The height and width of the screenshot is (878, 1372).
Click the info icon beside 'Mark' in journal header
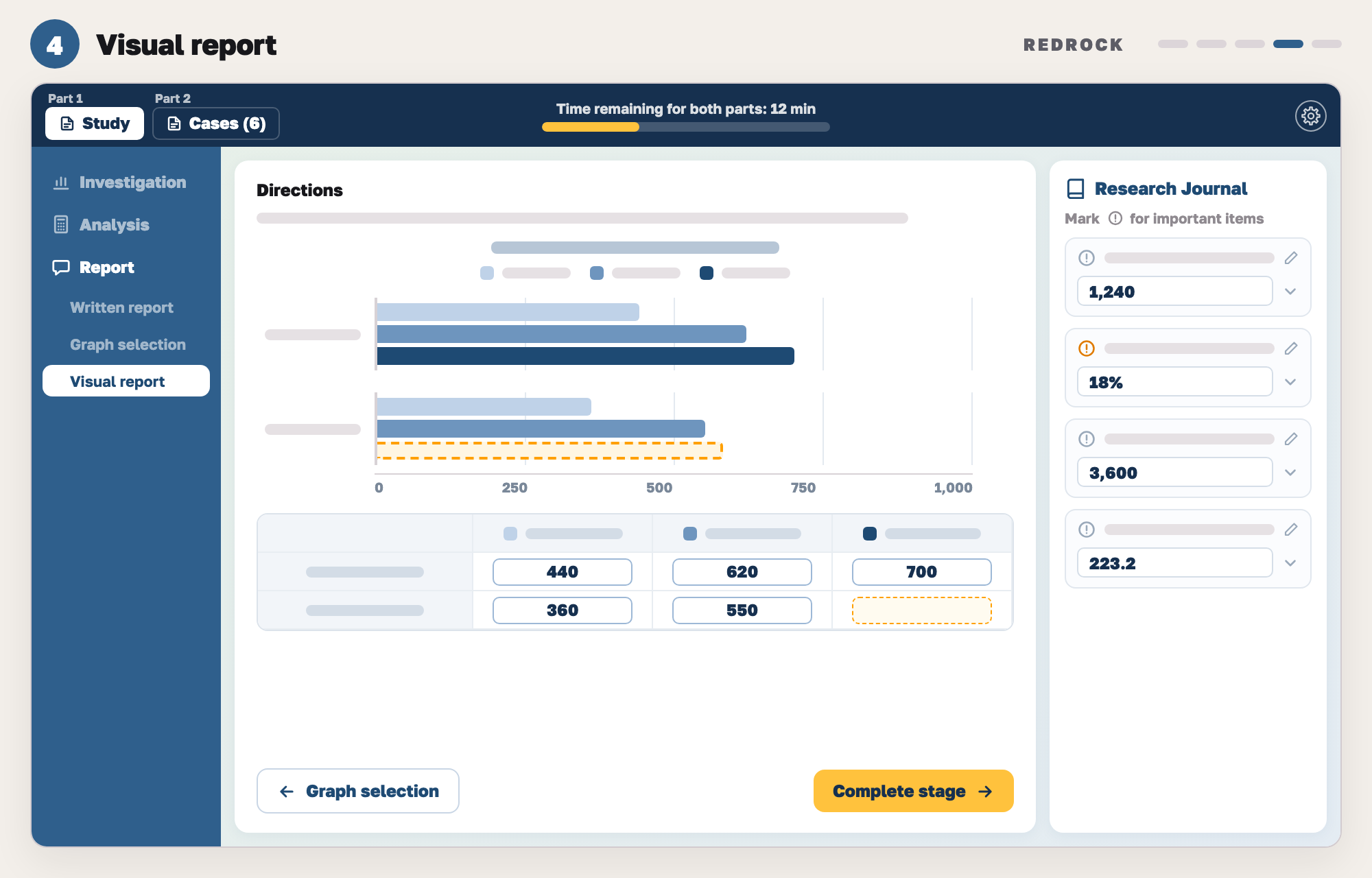point(1115,218)
